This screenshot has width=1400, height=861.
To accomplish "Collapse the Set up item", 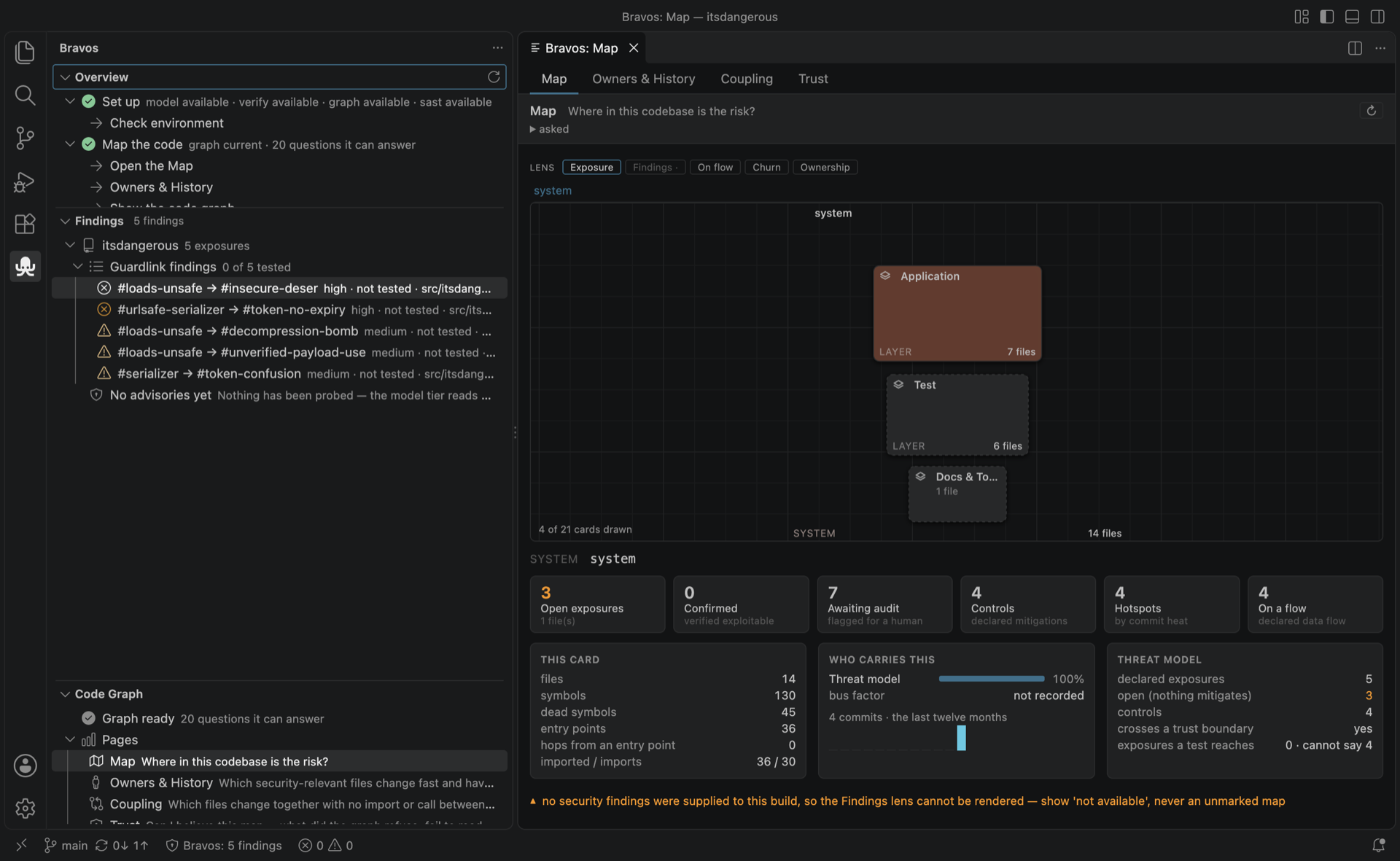I will (x=70, y=101).
